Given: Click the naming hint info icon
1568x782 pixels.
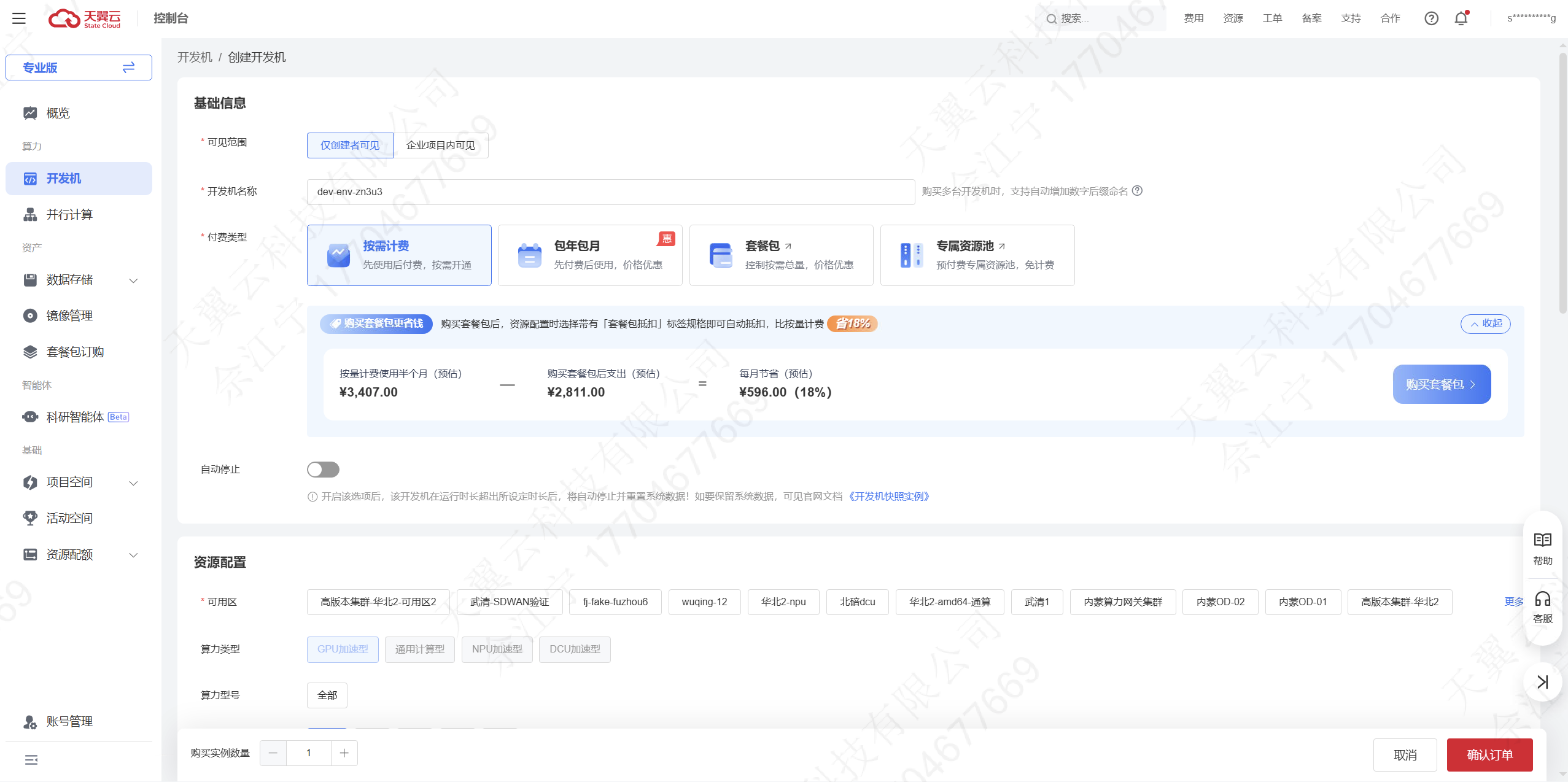Looking at the screenshot, I should (x=1137, y=191).
